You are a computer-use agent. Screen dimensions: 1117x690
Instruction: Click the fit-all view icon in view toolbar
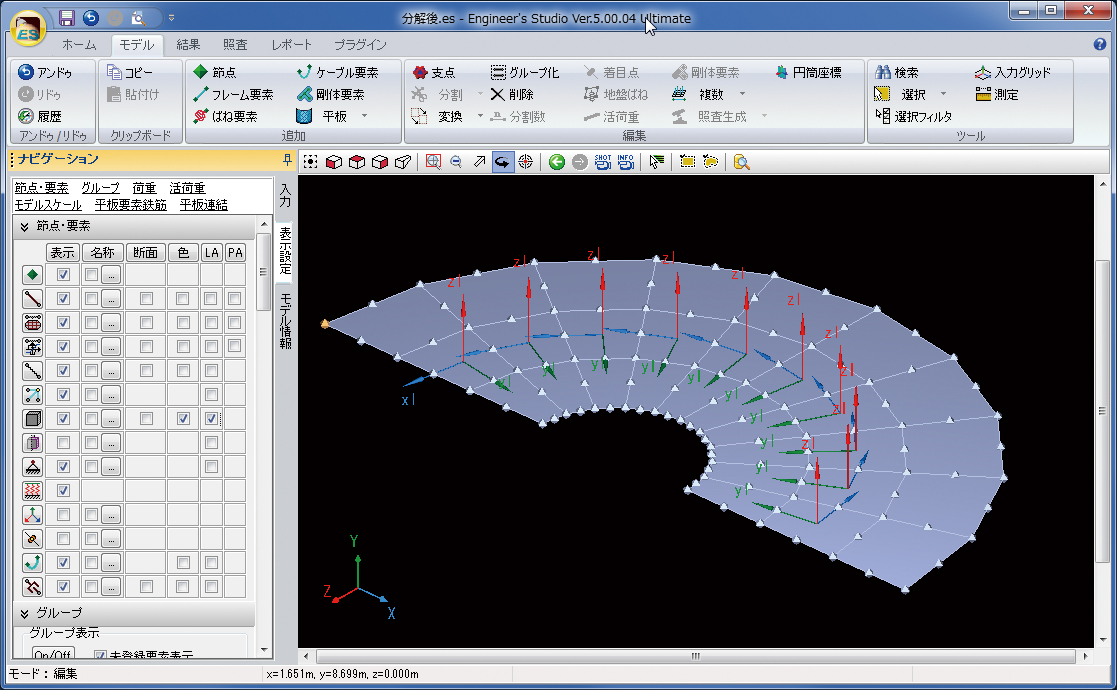pyautogui.click(x=311, y=162)
